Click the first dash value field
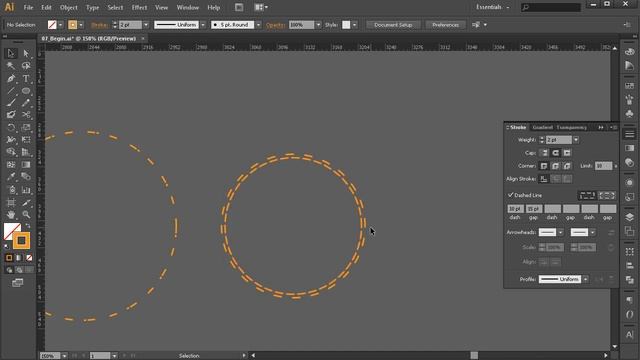This screenshot has height=360, width=640. click(x=516, y=209)
